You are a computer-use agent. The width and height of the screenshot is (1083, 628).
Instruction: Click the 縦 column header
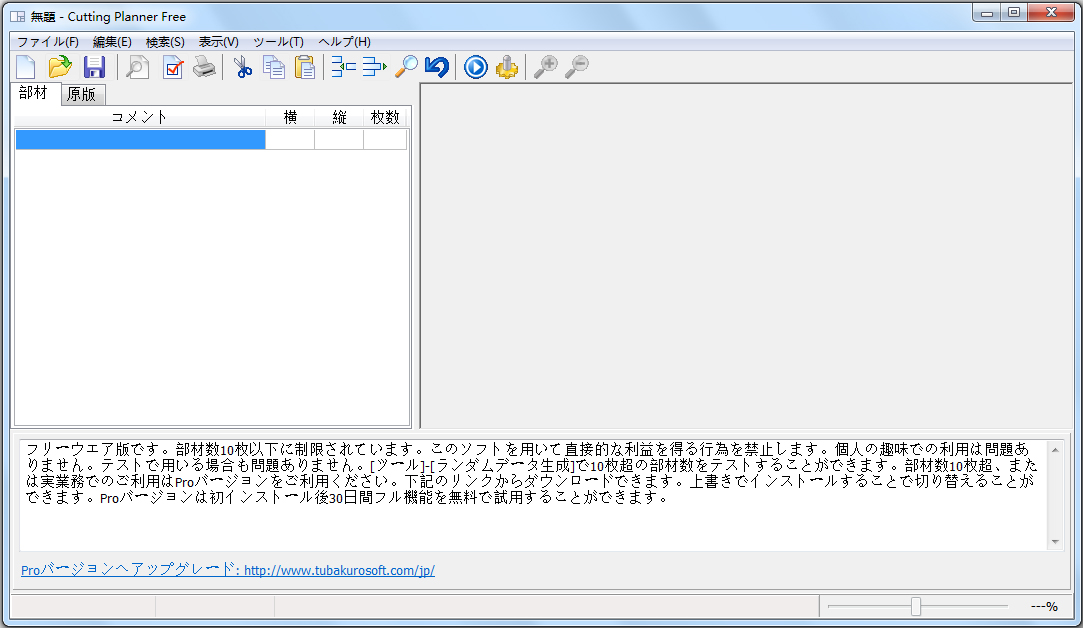339,117
